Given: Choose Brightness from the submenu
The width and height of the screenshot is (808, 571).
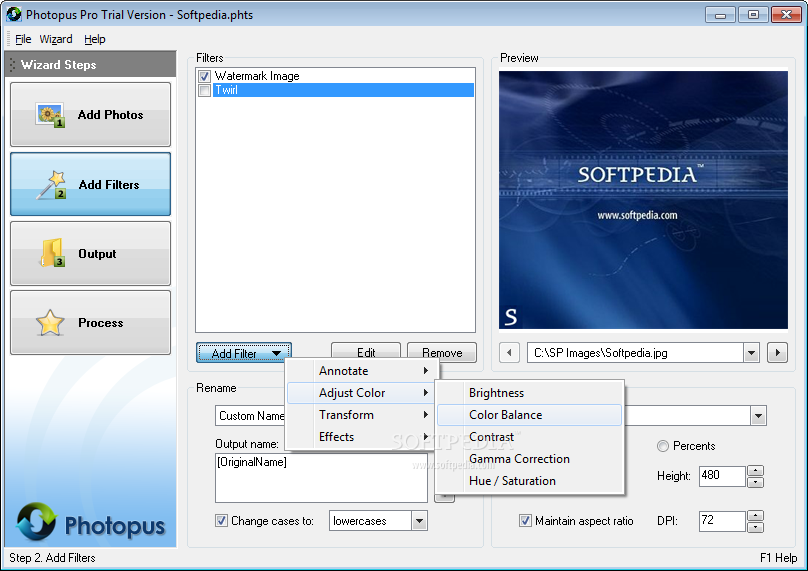Looking at the screenshot, I should click(x=529, y=393).
